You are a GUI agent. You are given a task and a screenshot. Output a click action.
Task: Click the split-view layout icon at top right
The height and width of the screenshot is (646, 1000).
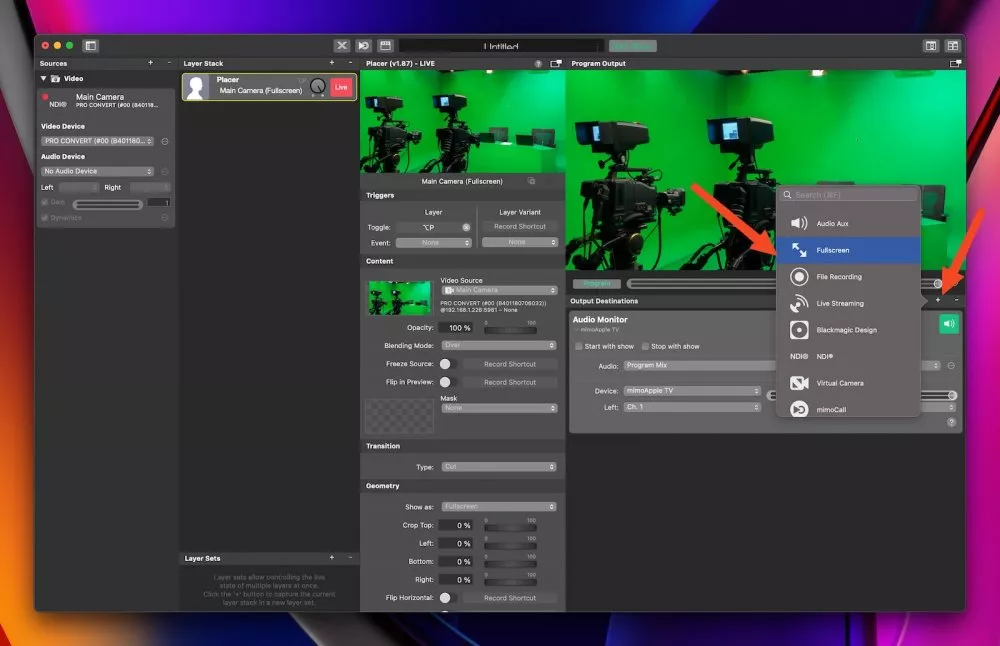coord(931,45)
